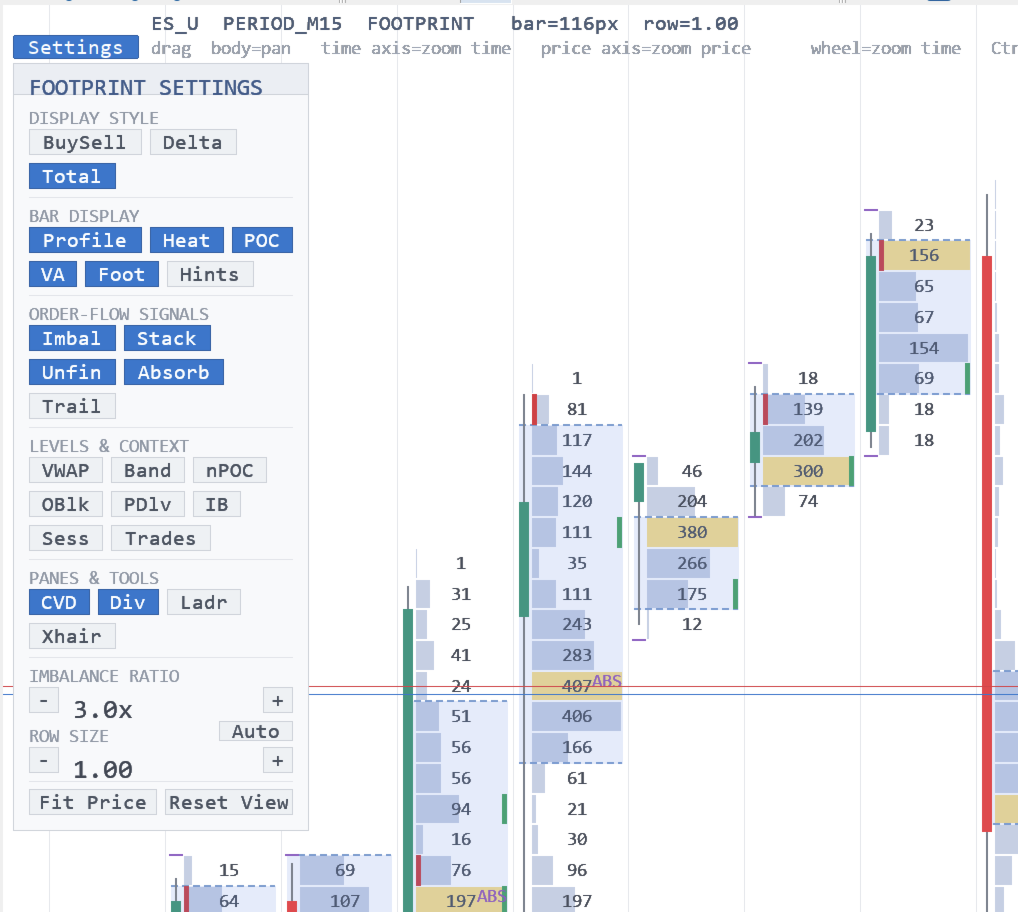Viewport: 1018px width, 912px height.
Task: Click the Fit Price button
Action: pyautogui.click(x=93, y=802)
